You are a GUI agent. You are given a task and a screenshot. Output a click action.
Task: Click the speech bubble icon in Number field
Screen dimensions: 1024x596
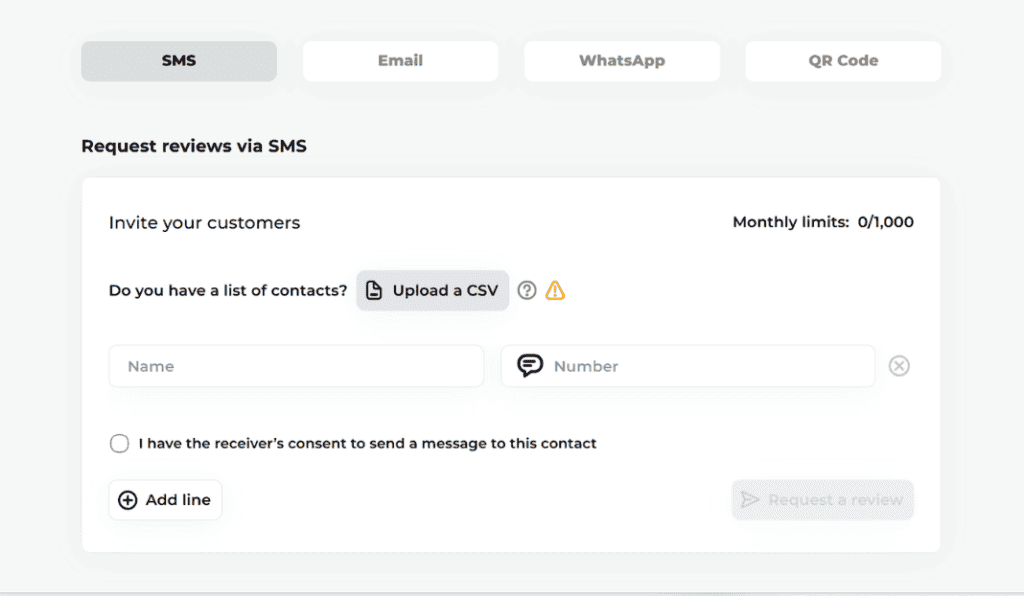tap(530, 366)
